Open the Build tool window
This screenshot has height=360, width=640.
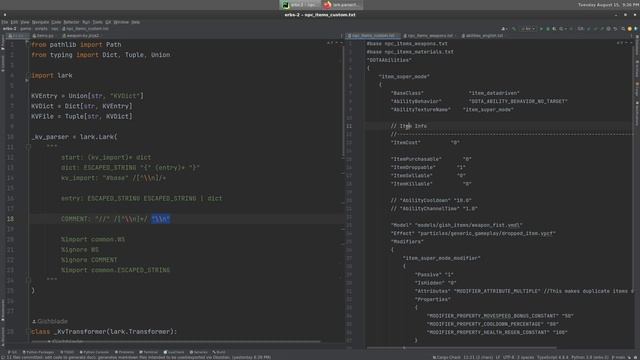(x=219, y=352)
